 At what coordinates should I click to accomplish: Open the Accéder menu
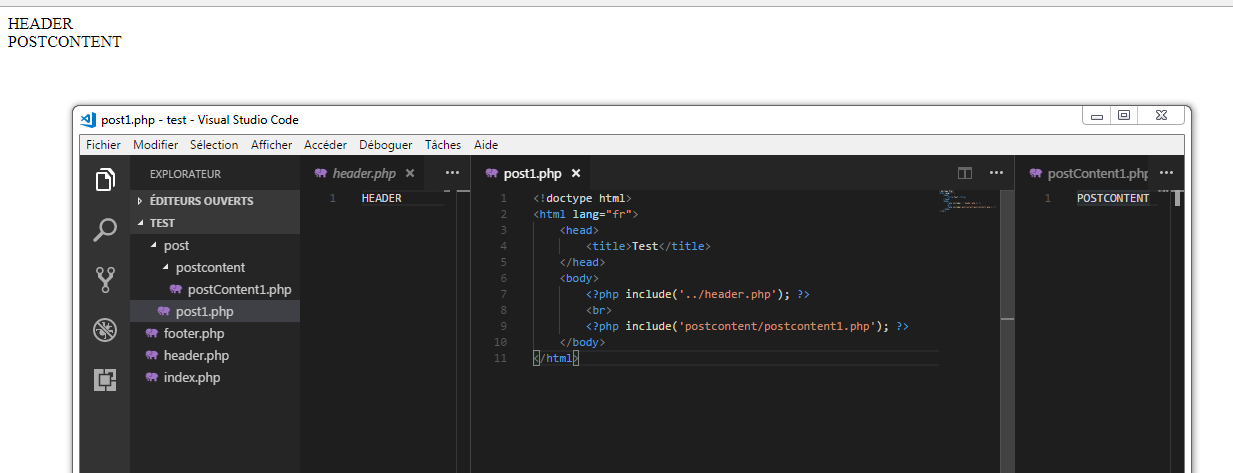click(326, 145)
